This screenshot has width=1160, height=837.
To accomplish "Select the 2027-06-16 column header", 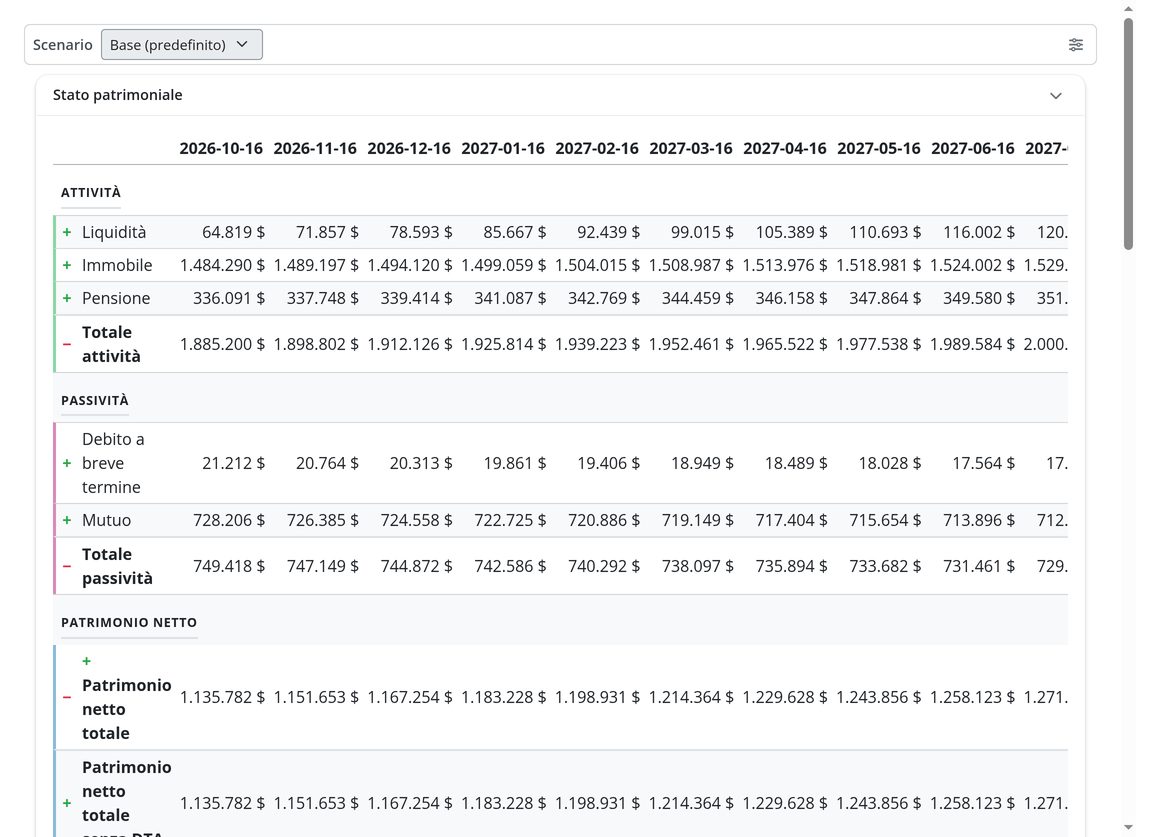I will 973,148.
